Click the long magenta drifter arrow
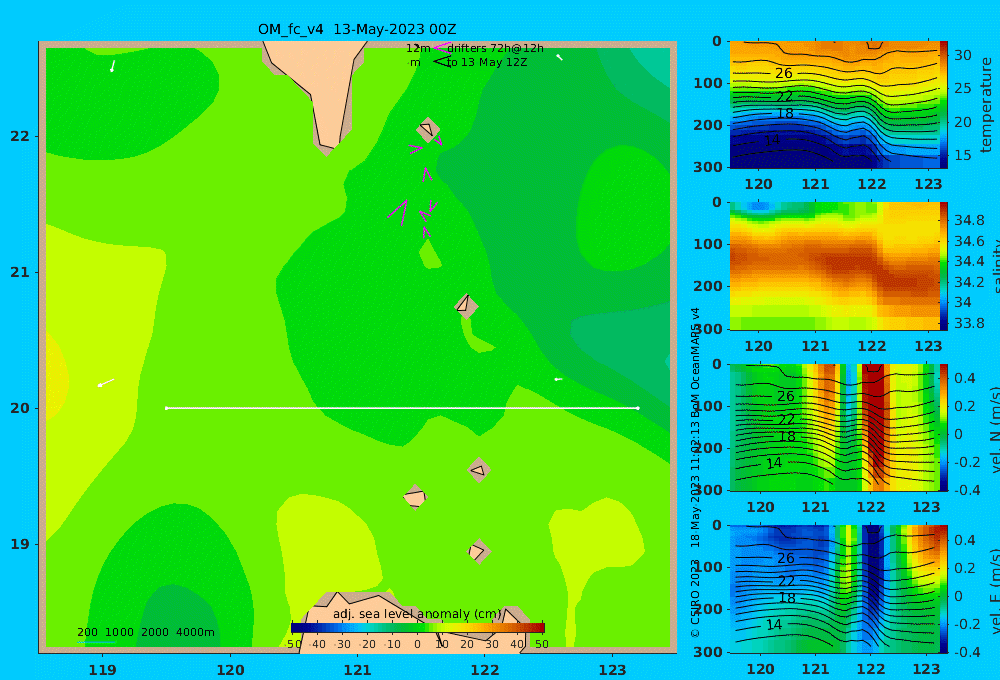This screenshot has width=1000, height=680. tap(399, 213)
